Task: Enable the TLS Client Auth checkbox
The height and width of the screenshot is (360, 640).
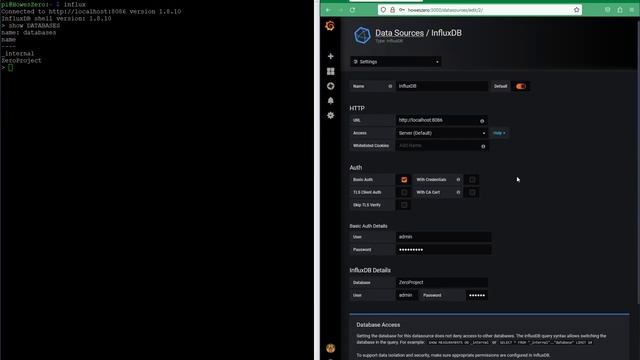Action: pyautogui.click(x=404, y=192)
